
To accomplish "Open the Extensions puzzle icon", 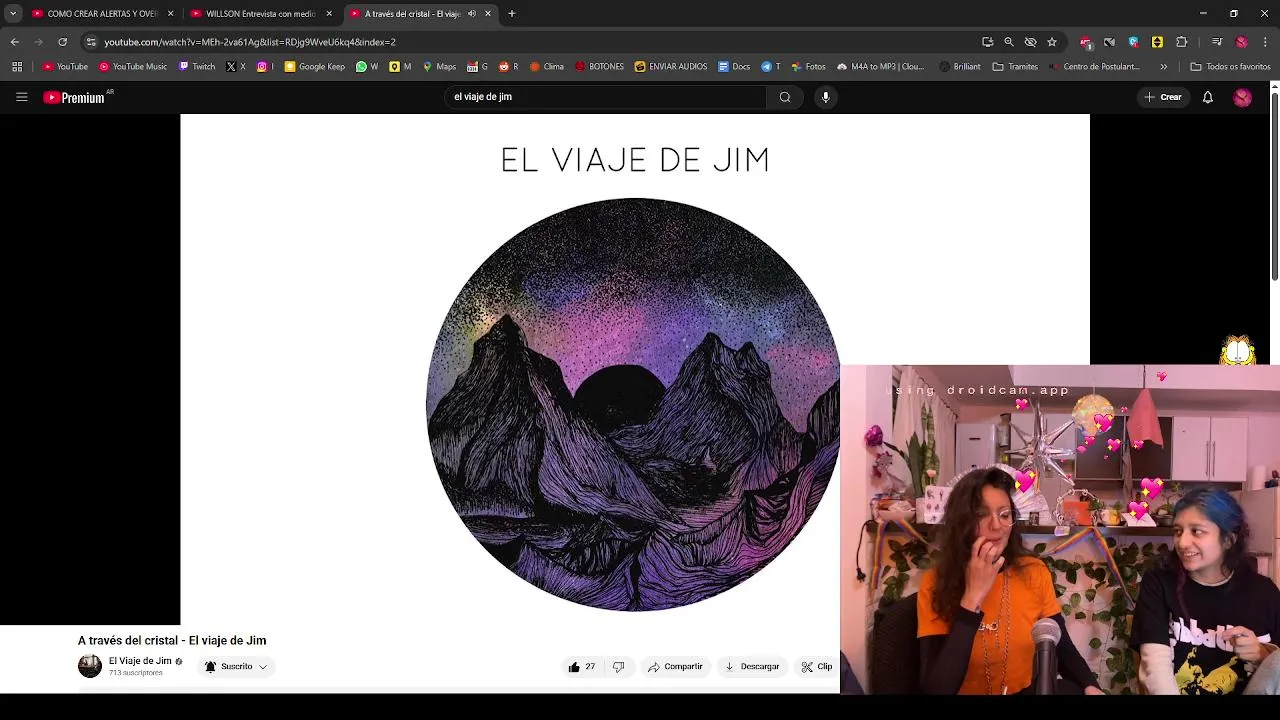I will [x=1182, y=42].
